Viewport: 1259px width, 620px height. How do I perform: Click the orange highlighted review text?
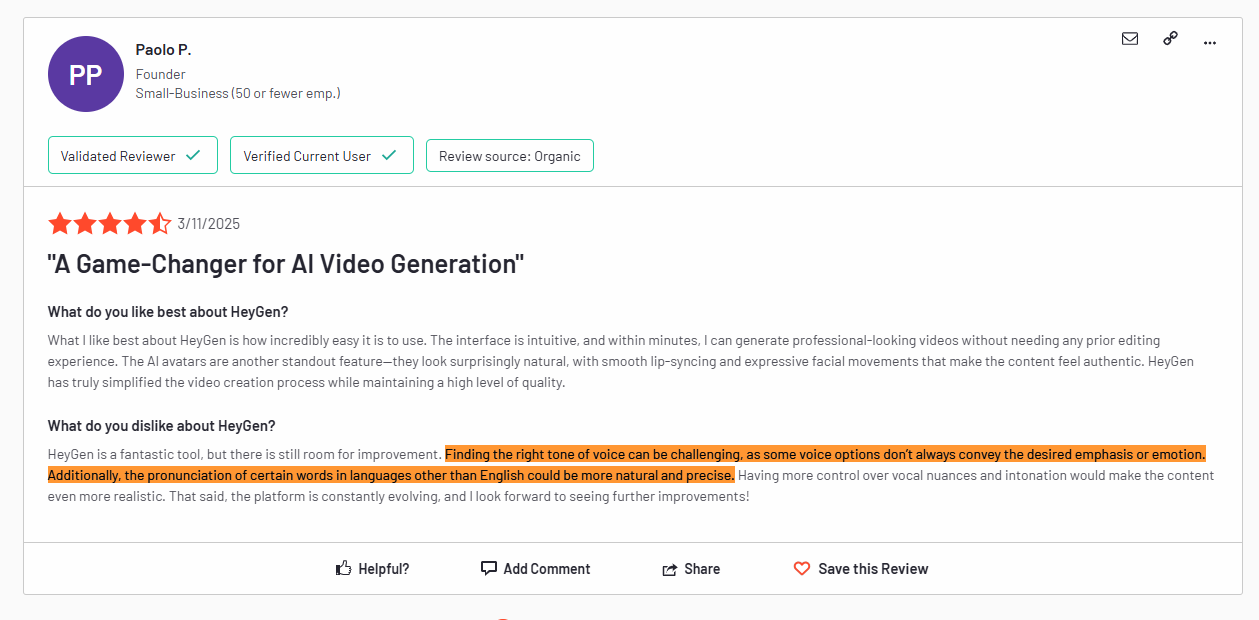pos(825,454)
